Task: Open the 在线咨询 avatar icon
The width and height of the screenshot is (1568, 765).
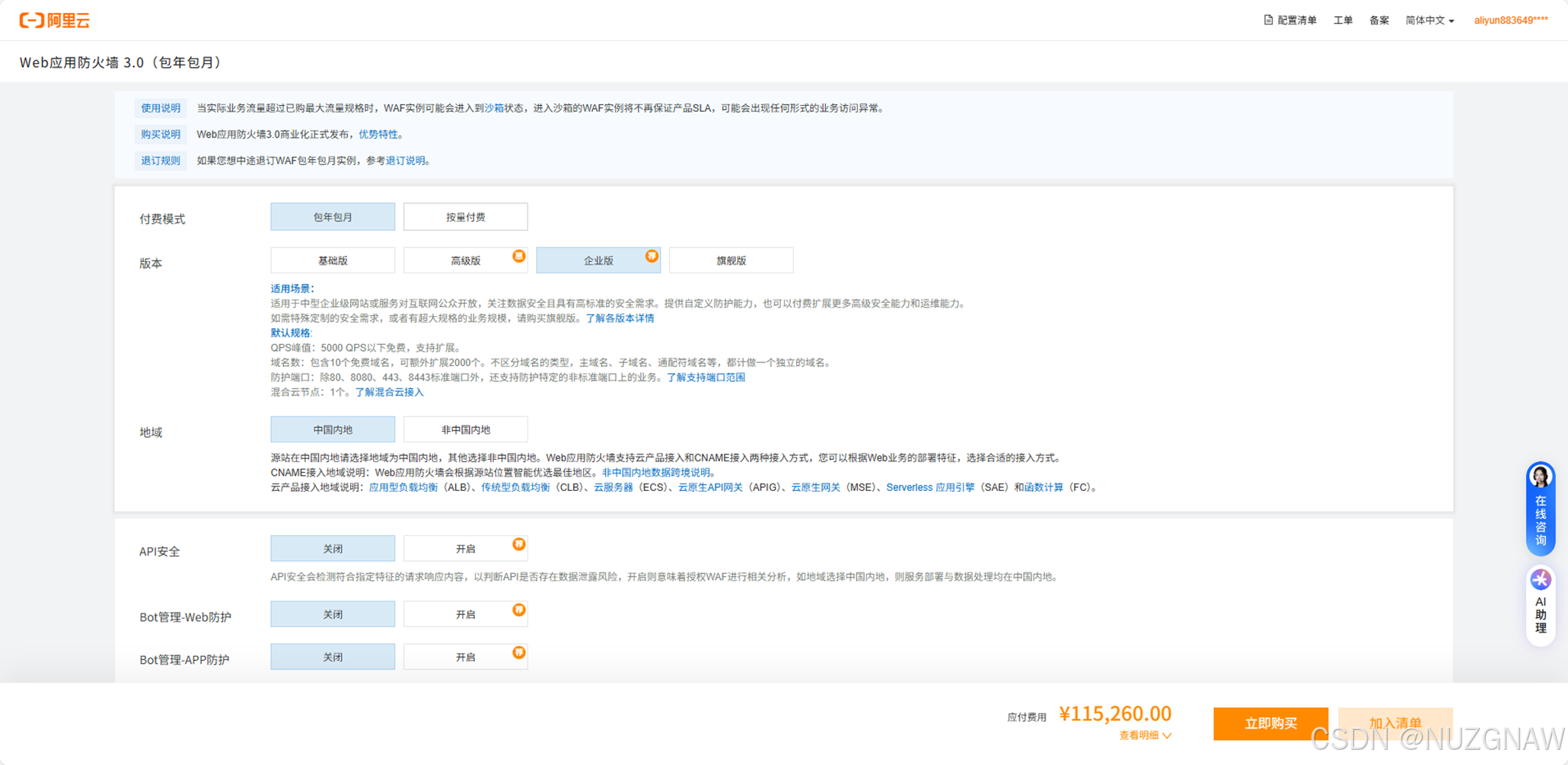Action: (x=1541, y=477)
